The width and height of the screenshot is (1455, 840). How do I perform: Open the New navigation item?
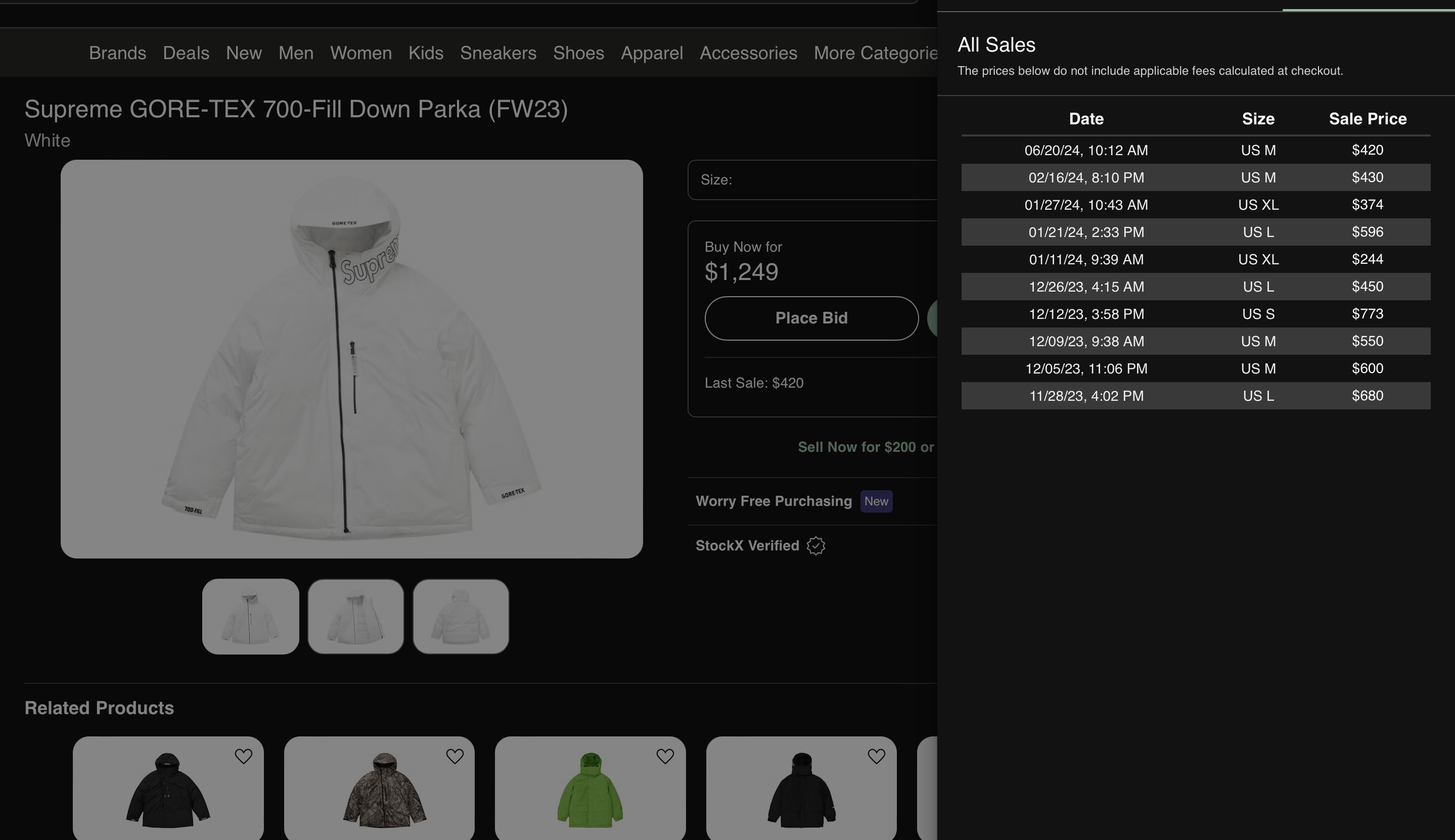tap(244, 53)
